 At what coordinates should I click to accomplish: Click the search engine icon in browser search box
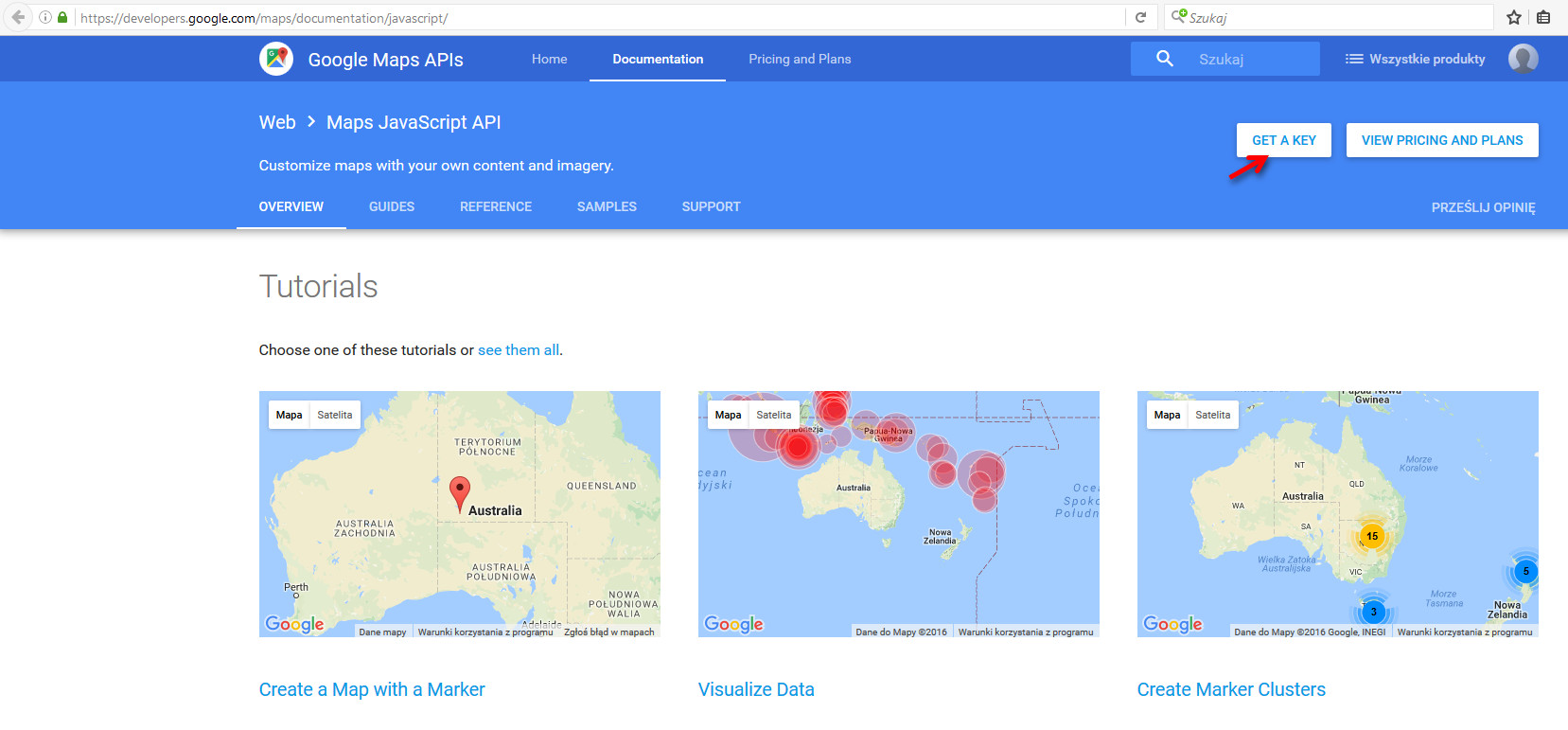(1178, 17)
